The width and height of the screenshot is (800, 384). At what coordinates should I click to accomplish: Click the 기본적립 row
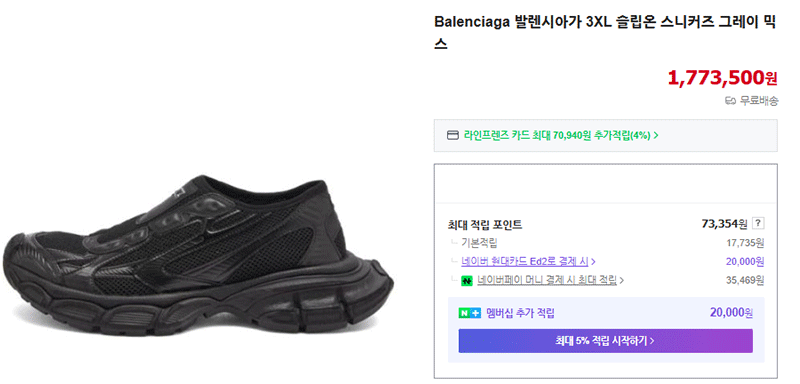coord(606,243)
